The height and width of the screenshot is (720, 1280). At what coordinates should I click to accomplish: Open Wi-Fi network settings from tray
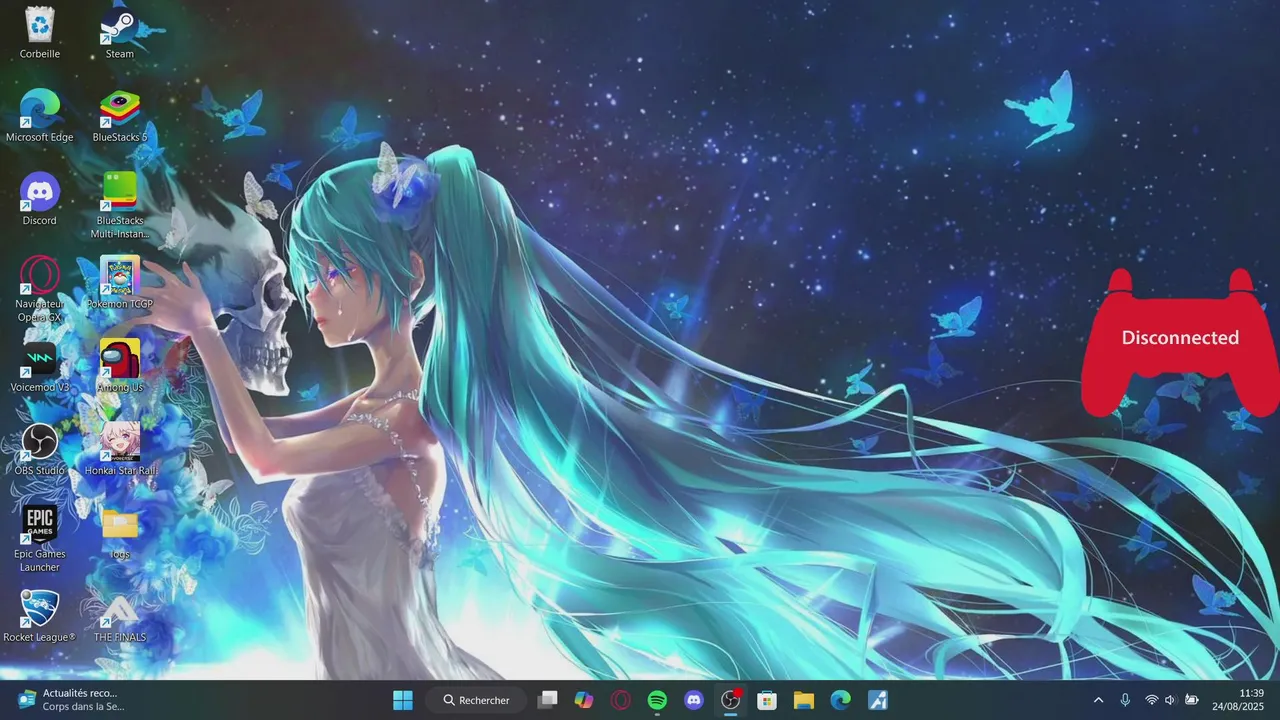click(x=1151, y=700)
